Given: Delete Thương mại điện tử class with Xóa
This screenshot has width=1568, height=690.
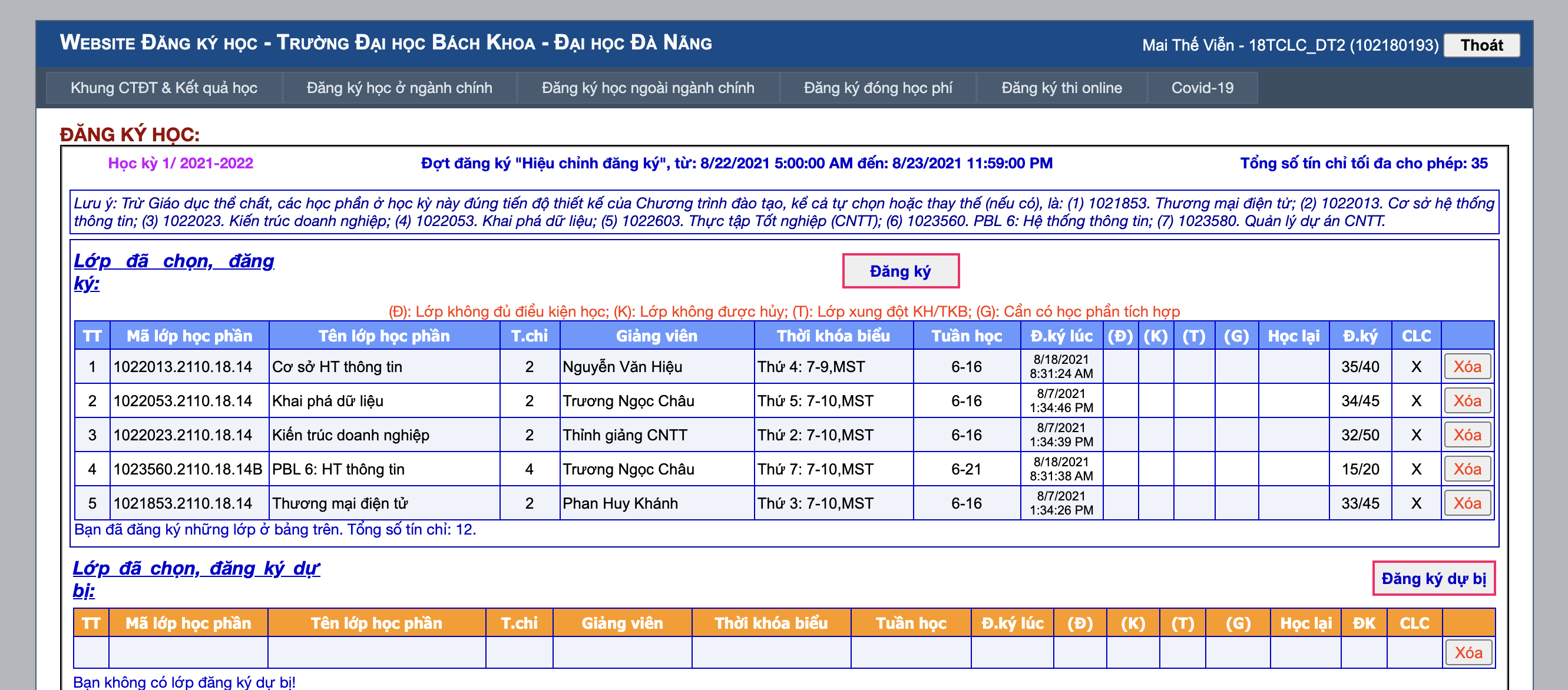Looking at the screenshot, I should (1467, 503).
